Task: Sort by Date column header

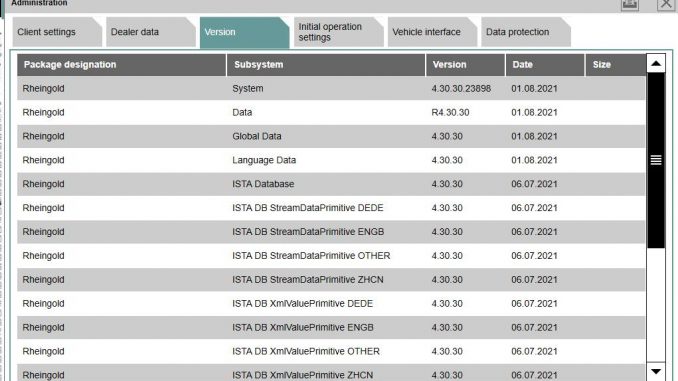Action: tap(545, 65)
